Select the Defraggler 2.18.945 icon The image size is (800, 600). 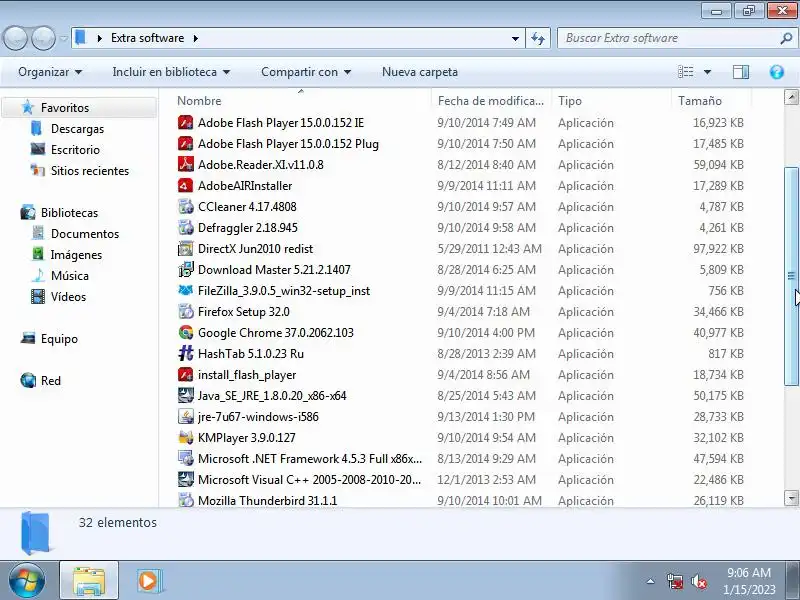click(x=185, y=228)
